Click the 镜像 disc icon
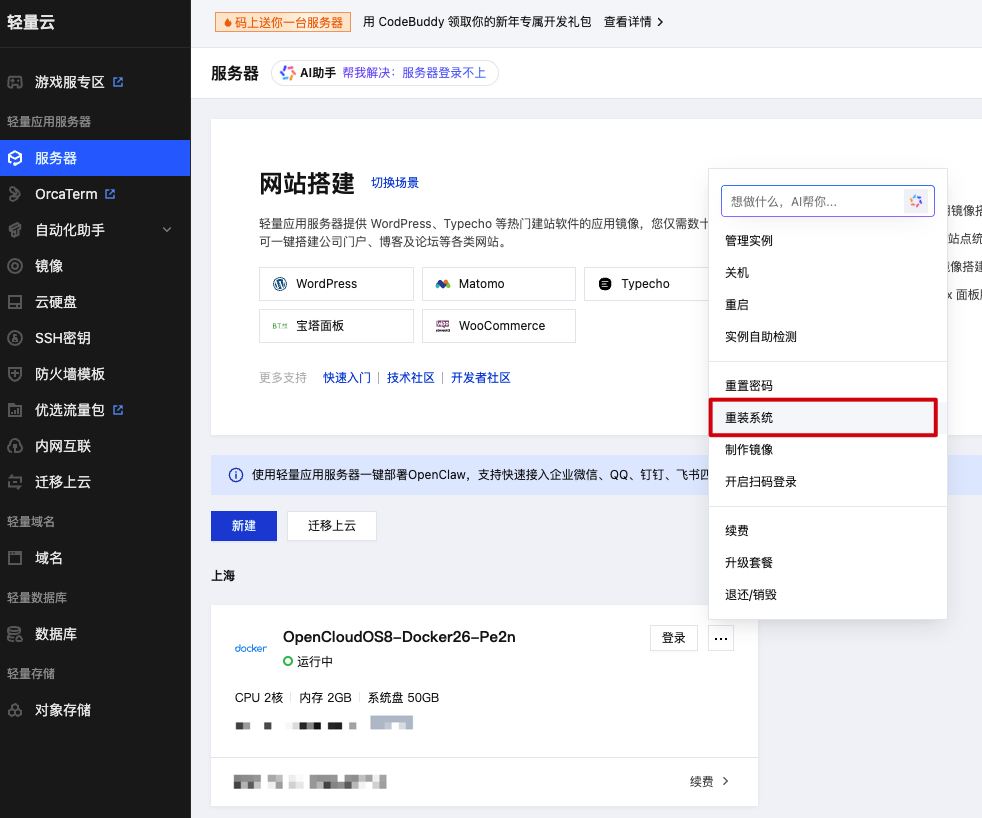This screenshot has height=818, width=982. [15, 266]
